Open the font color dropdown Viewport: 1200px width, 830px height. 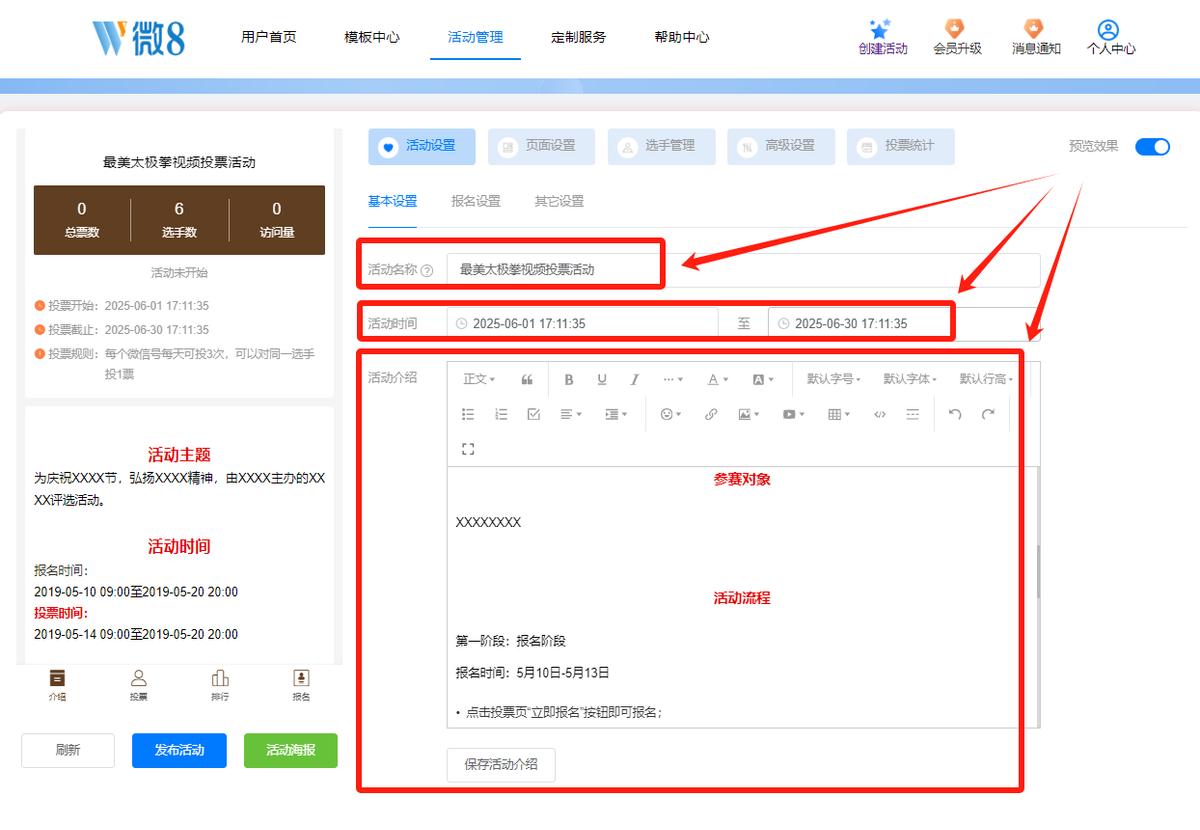pyautogui.click(x=718, y=380)
